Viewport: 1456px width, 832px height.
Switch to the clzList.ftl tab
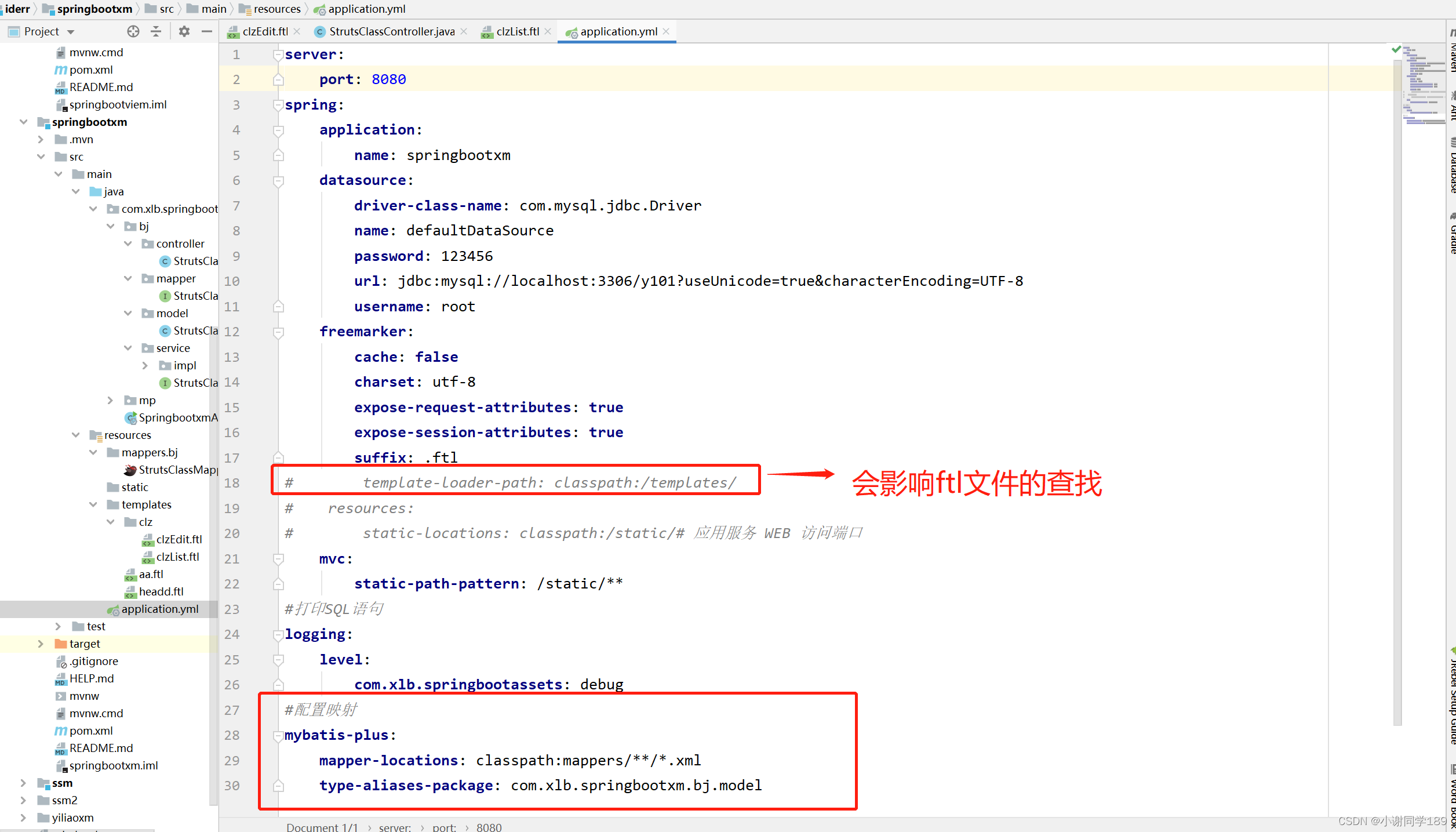pyautogui.click(x=517, y=31)
